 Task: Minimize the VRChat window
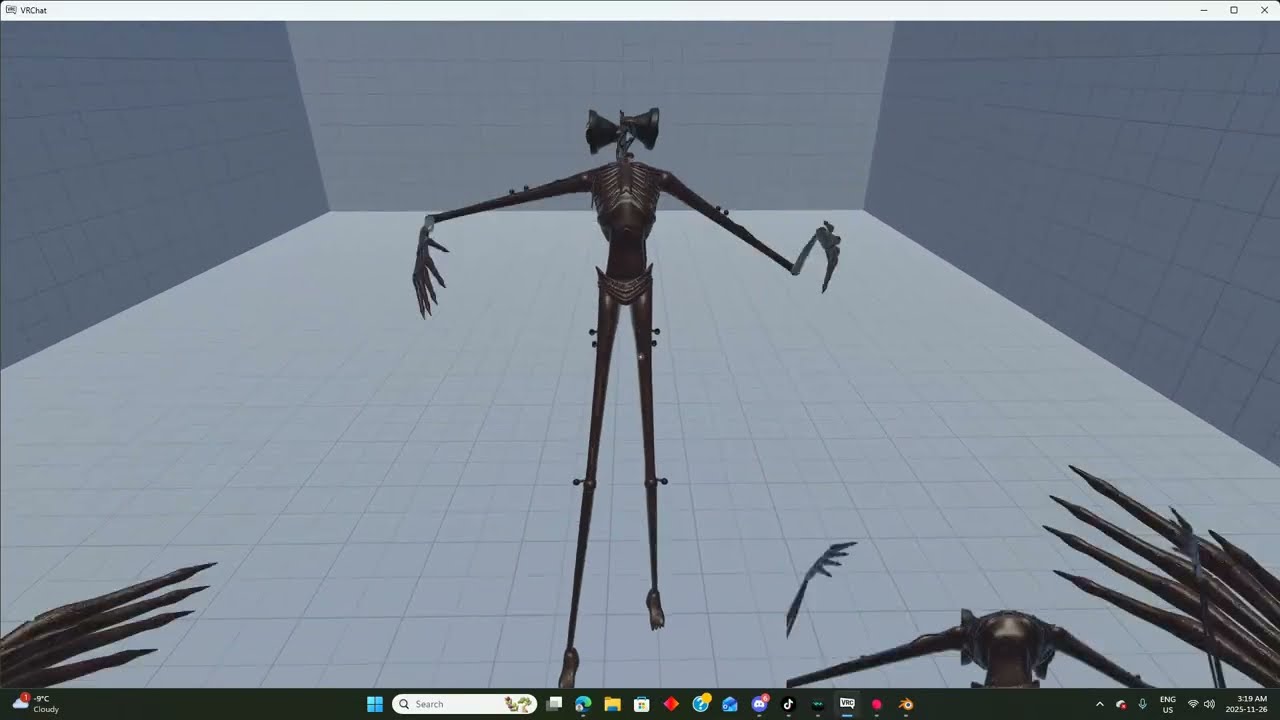[1204, 10]
